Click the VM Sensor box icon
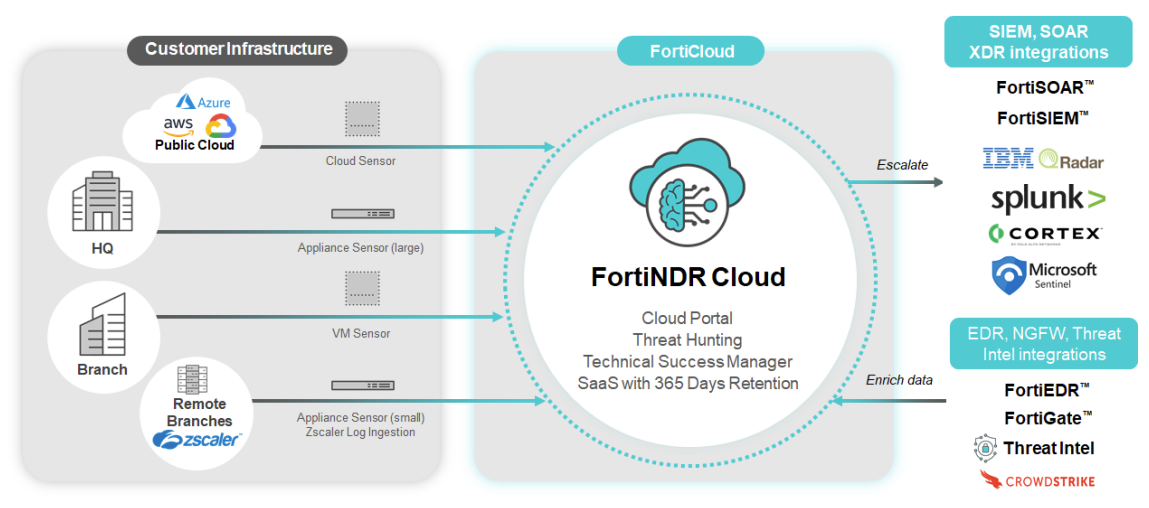The height and width of the screenshot is (508, 1149). click(363, 289)
